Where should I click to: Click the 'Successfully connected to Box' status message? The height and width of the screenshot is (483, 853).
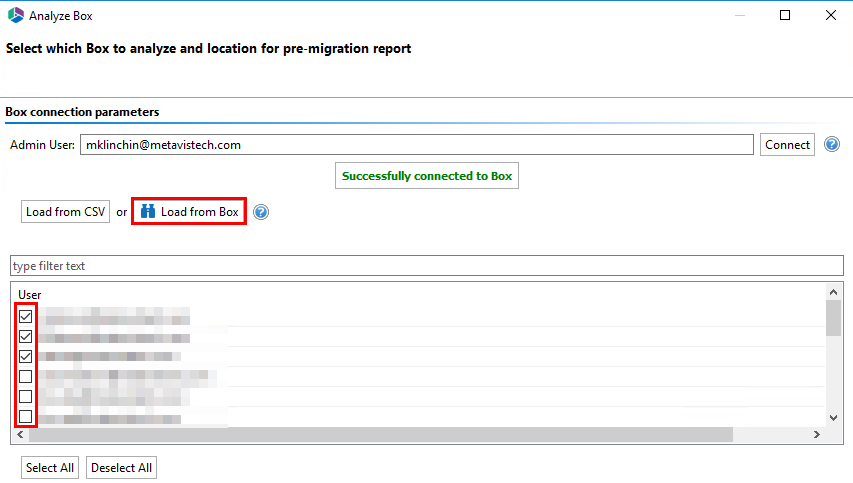(x=426, y=176)
